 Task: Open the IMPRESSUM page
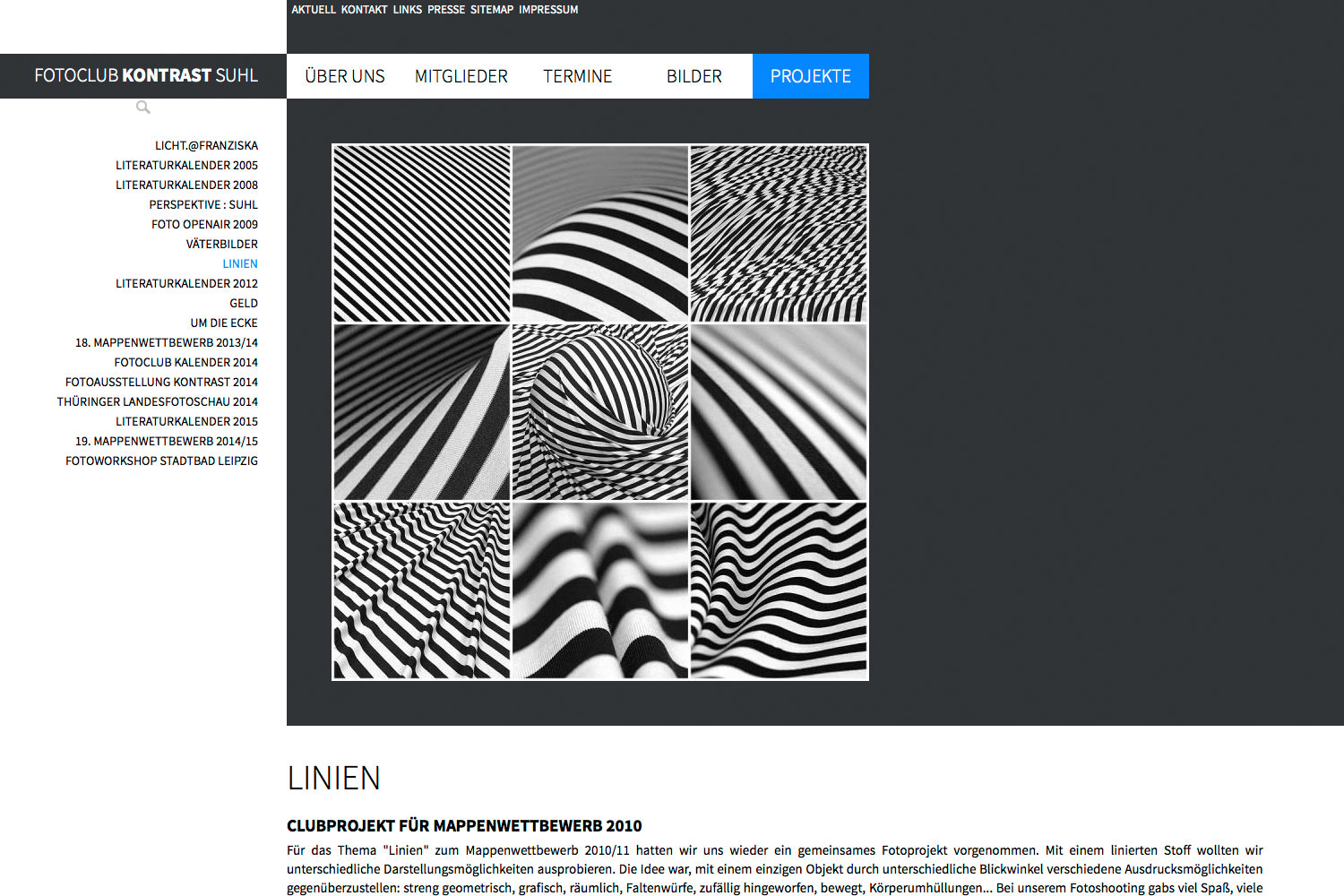click(x=548, y=10)
